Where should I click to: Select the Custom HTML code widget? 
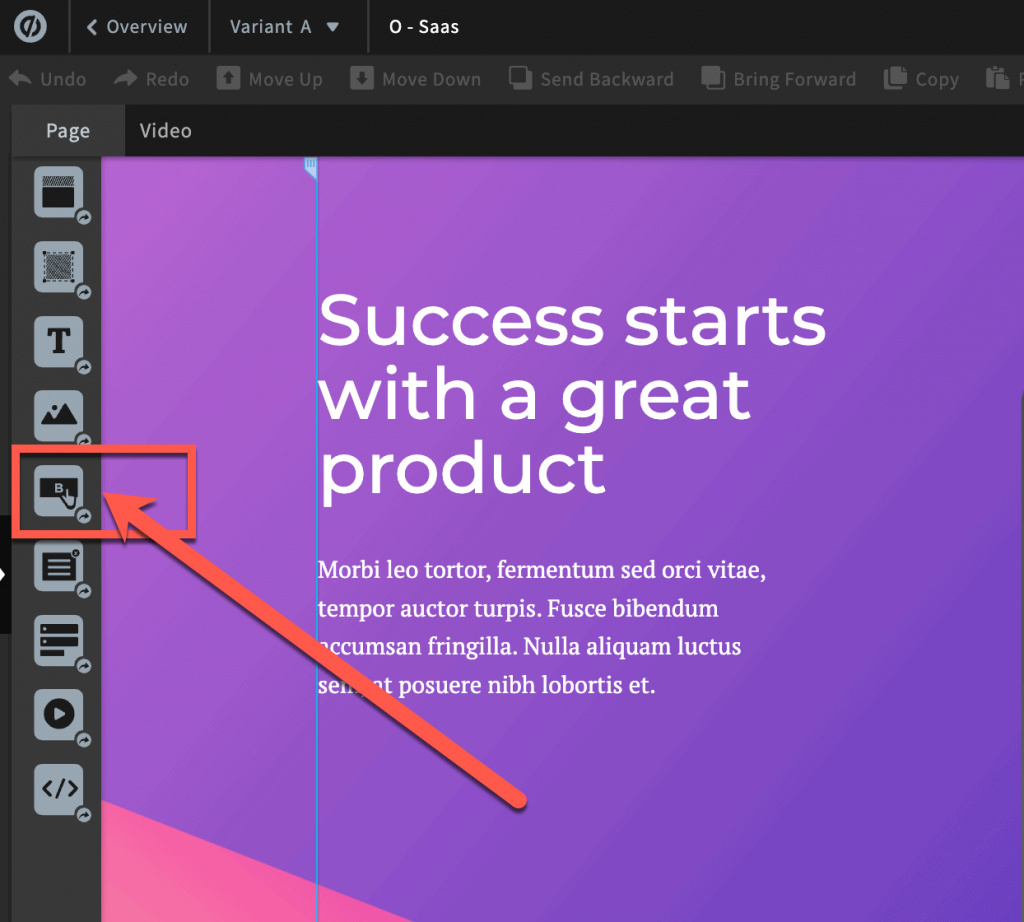[x=59, y=789]
